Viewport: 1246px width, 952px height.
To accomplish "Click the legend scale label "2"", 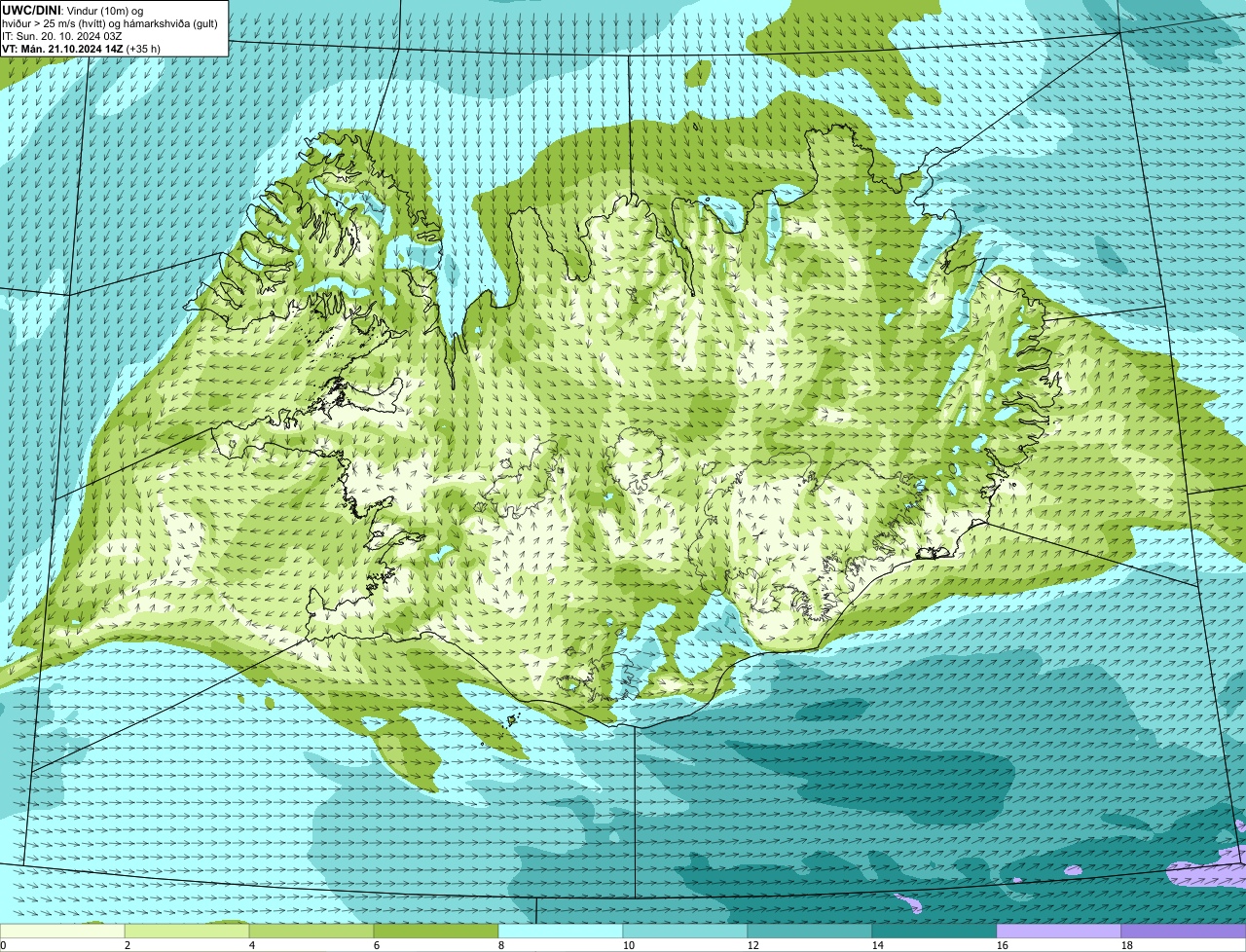I will click(128, 945).
